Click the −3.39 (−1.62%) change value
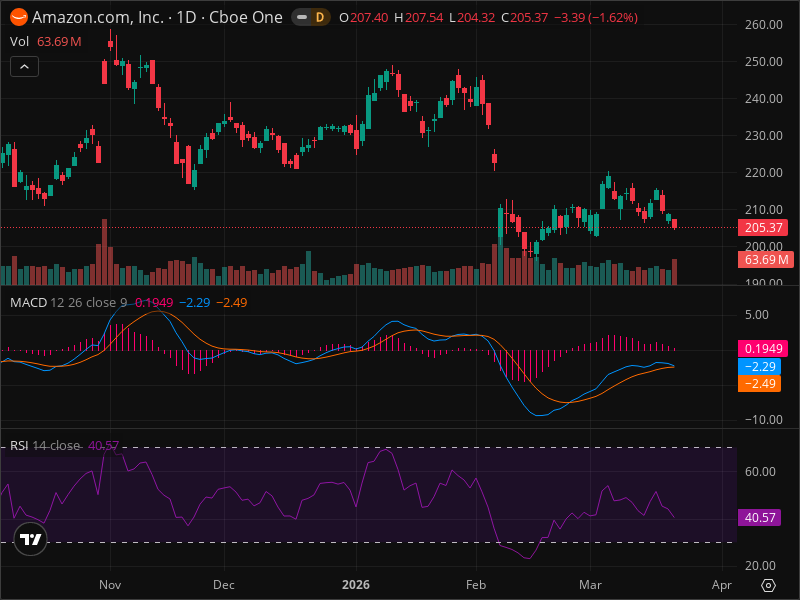Viewport: 800px width, 600px height. coord(596,18)
